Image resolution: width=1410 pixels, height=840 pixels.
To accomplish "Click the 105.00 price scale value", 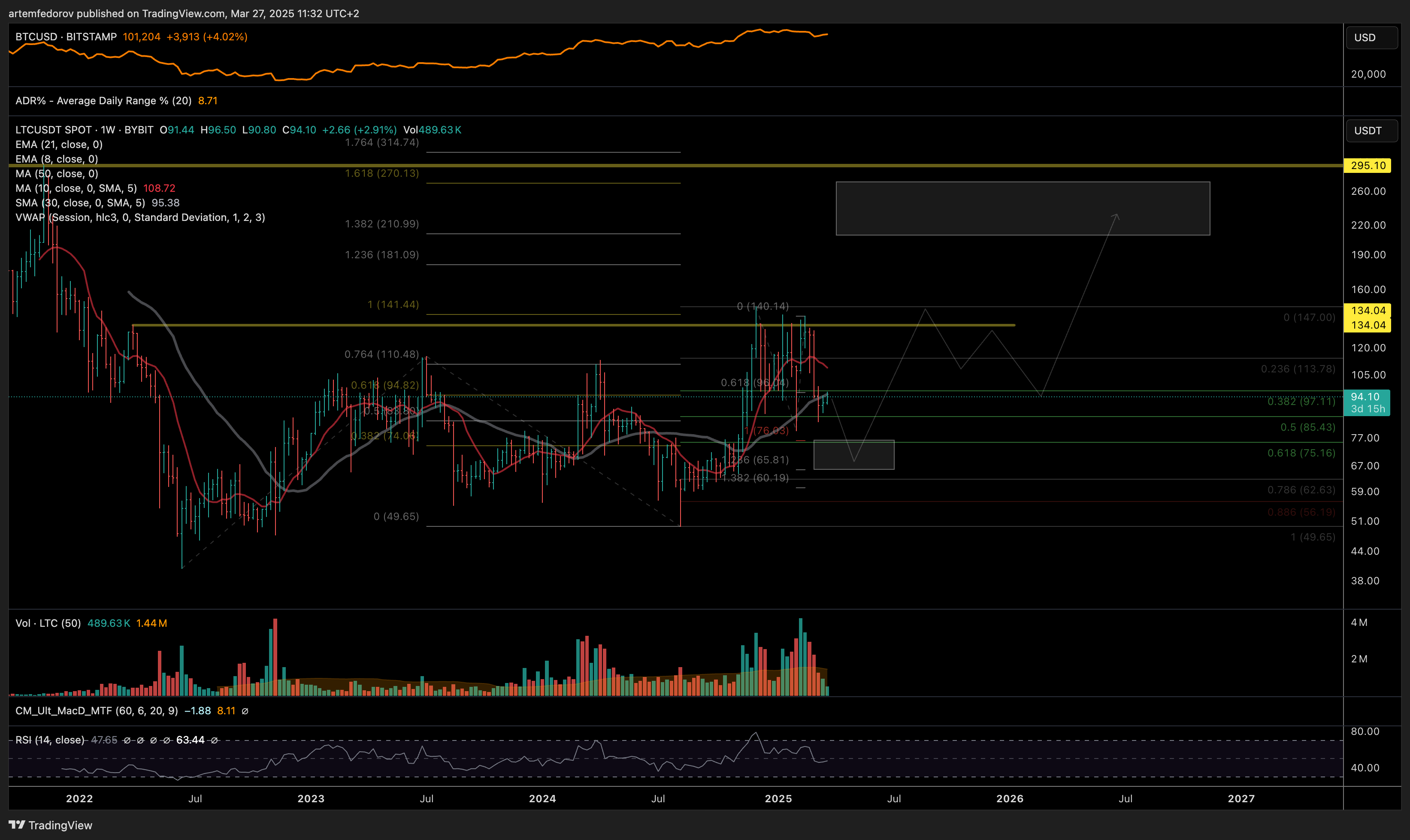I will coord(1368,375).
